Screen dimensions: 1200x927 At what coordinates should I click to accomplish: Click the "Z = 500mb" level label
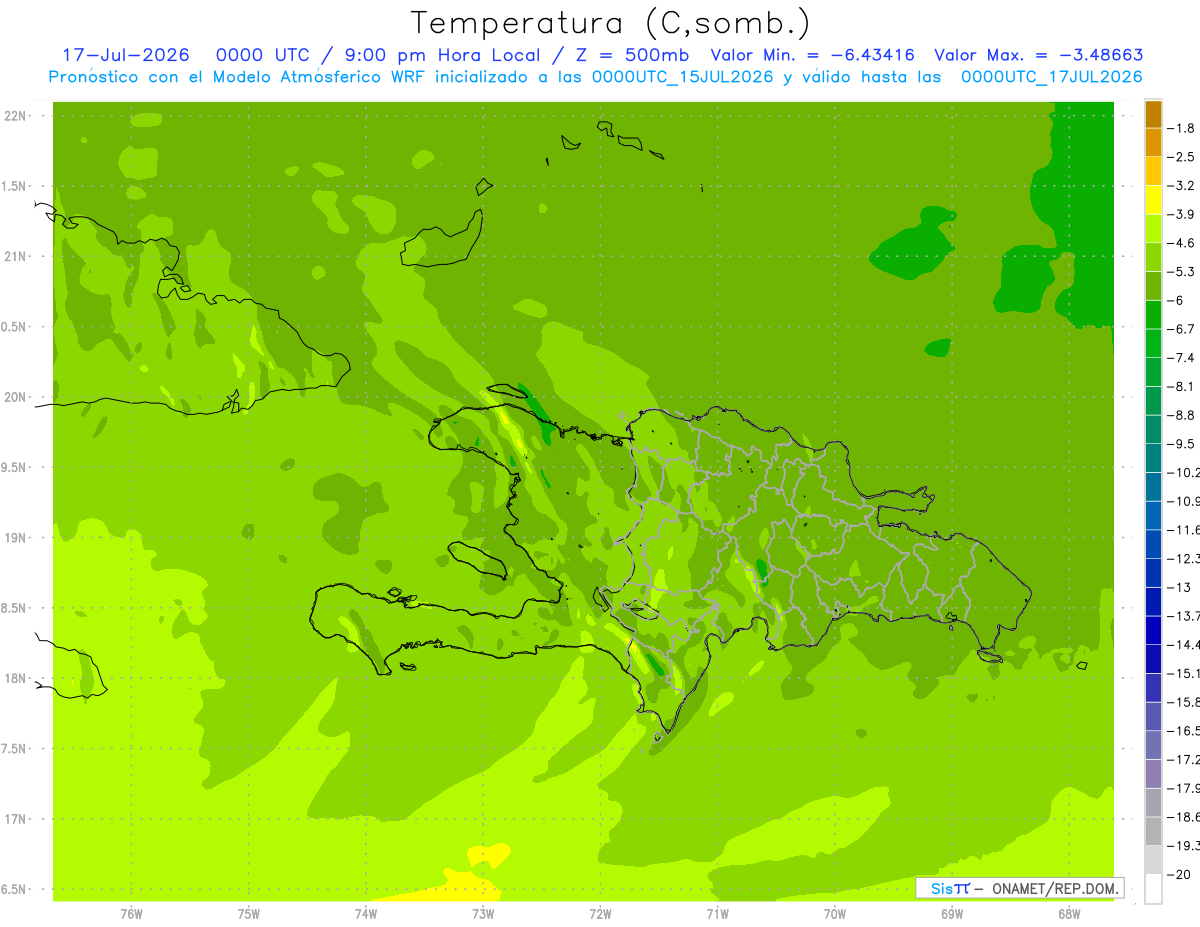pyautogui.click(x=631, y=55)
